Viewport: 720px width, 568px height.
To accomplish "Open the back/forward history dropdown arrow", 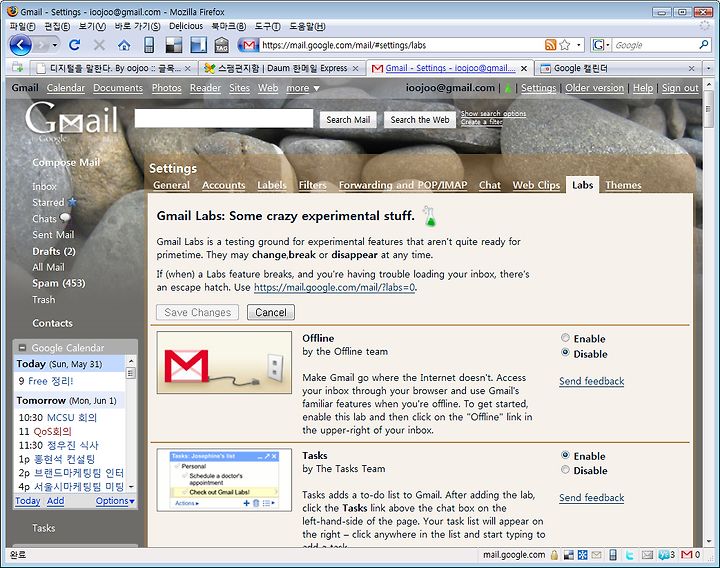I will [55, 45].
